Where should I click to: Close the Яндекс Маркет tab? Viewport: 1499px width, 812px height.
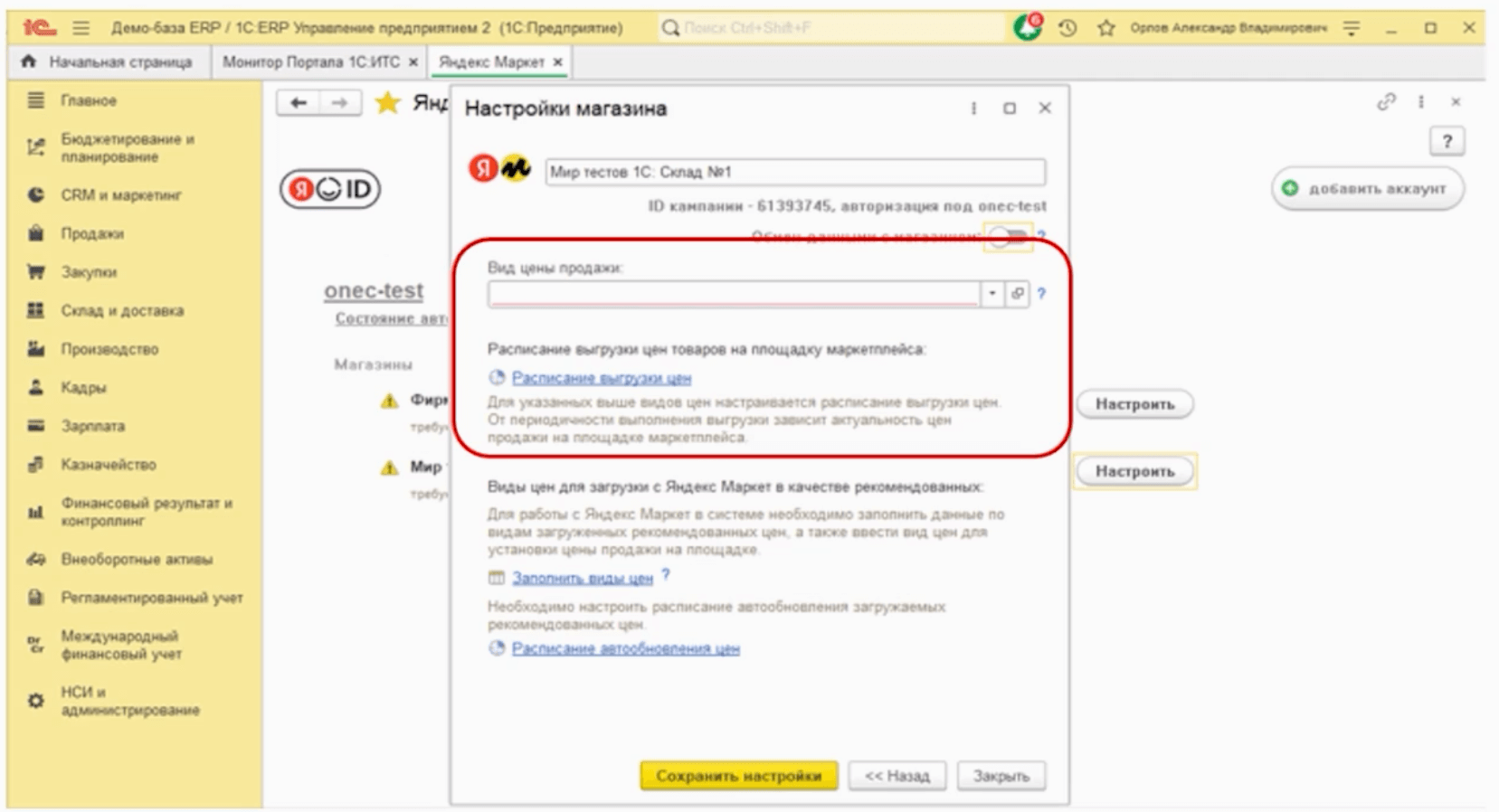pyautogui.click(x=557, y=61)
